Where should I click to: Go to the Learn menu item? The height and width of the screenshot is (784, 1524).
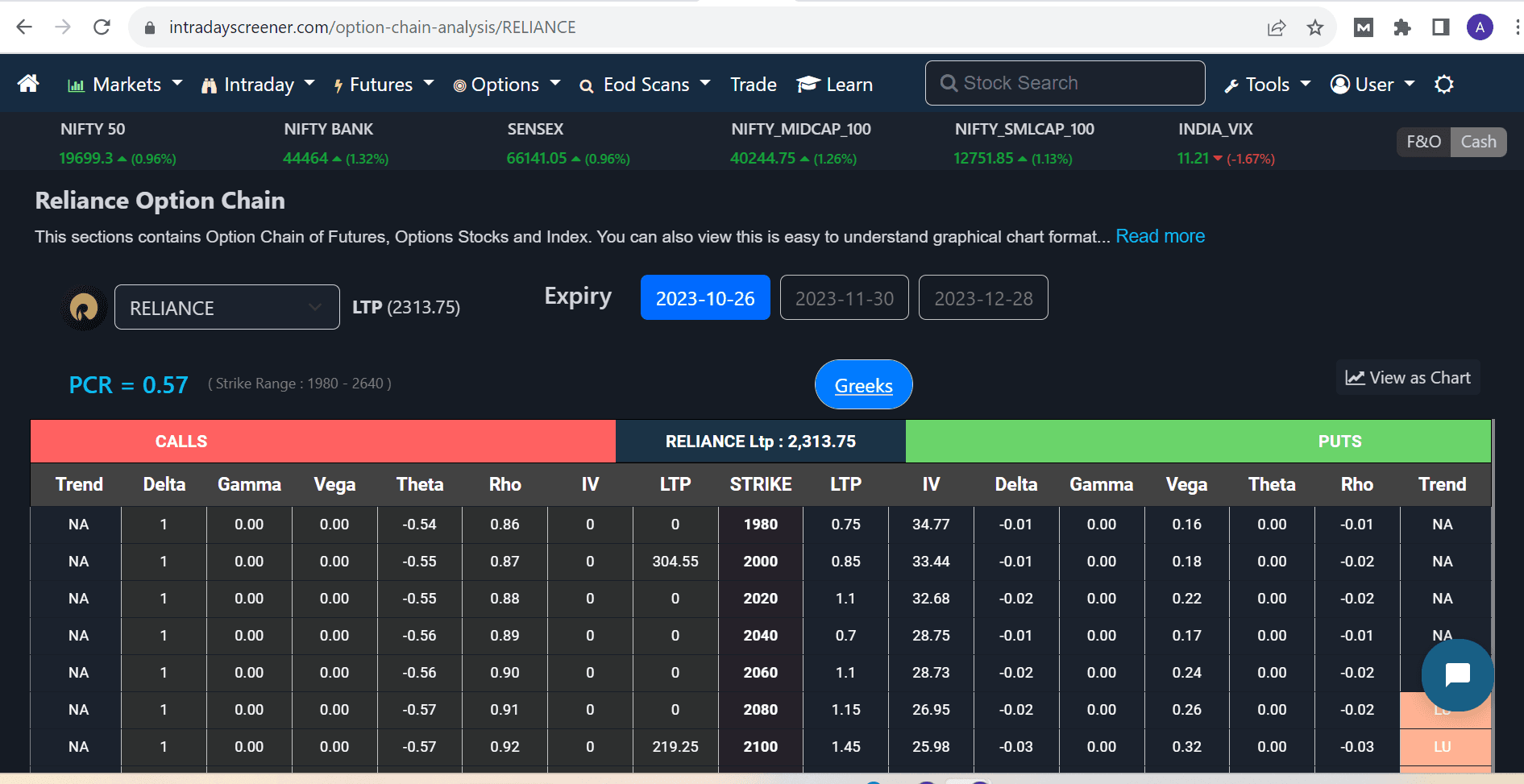click(x=835, y=85)
